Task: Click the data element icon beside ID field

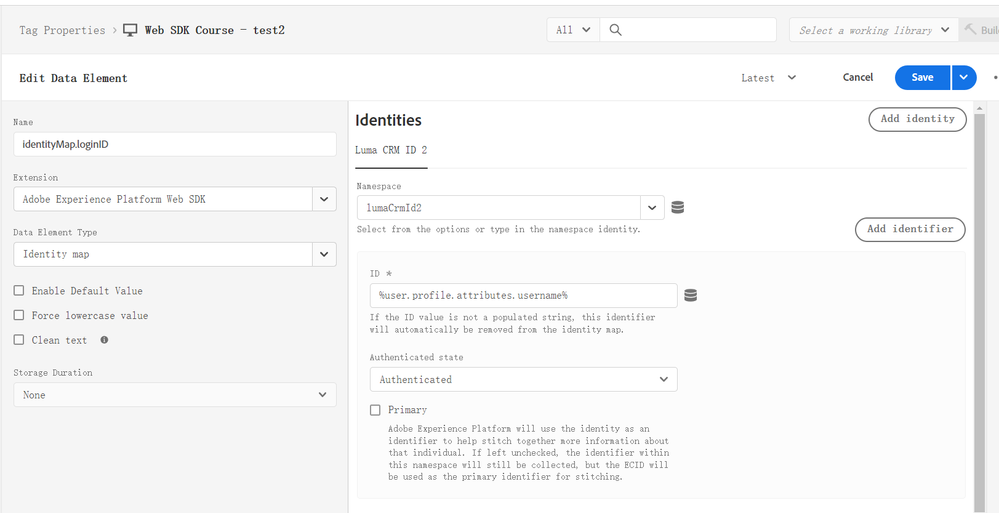Action: (x=690, y=295)
